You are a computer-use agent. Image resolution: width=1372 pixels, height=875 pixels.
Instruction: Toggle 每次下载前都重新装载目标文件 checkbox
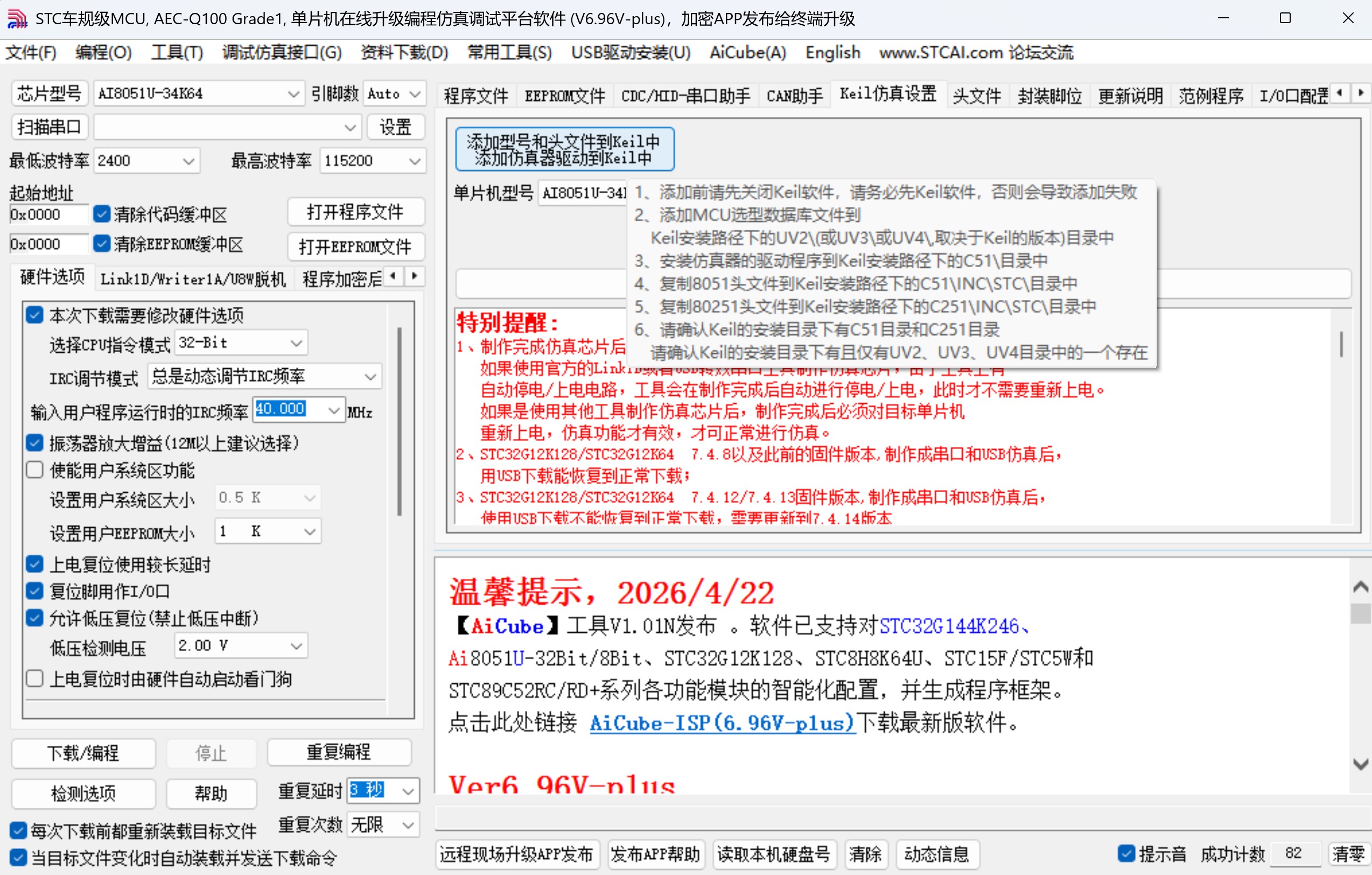[18, 830]
